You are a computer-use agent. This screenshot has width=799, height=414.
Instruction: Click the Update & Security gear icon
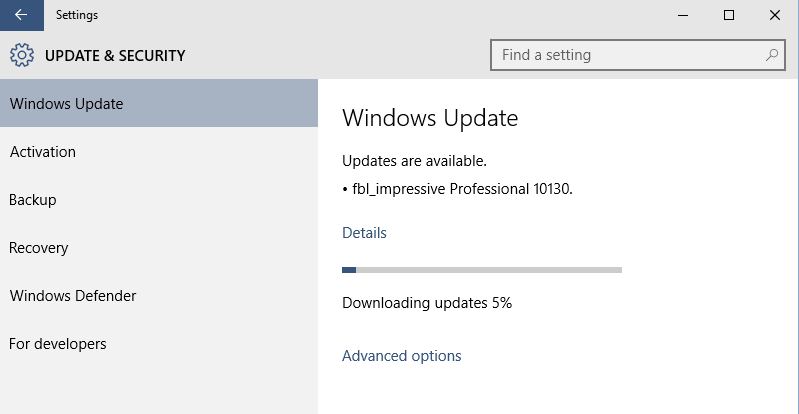click(22, 55)
